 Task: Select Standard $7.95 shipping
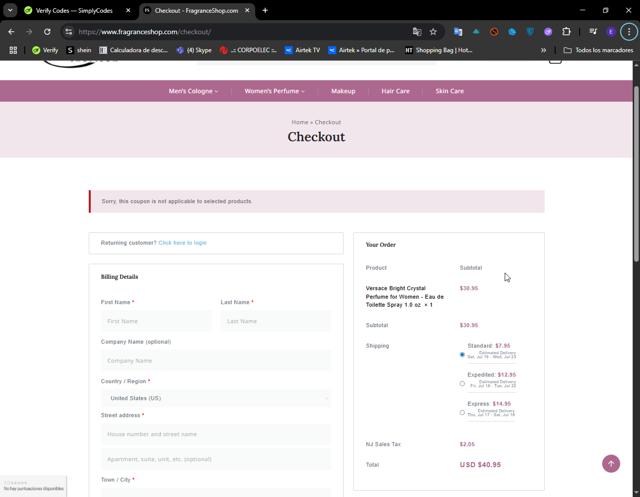click(462, 355)
